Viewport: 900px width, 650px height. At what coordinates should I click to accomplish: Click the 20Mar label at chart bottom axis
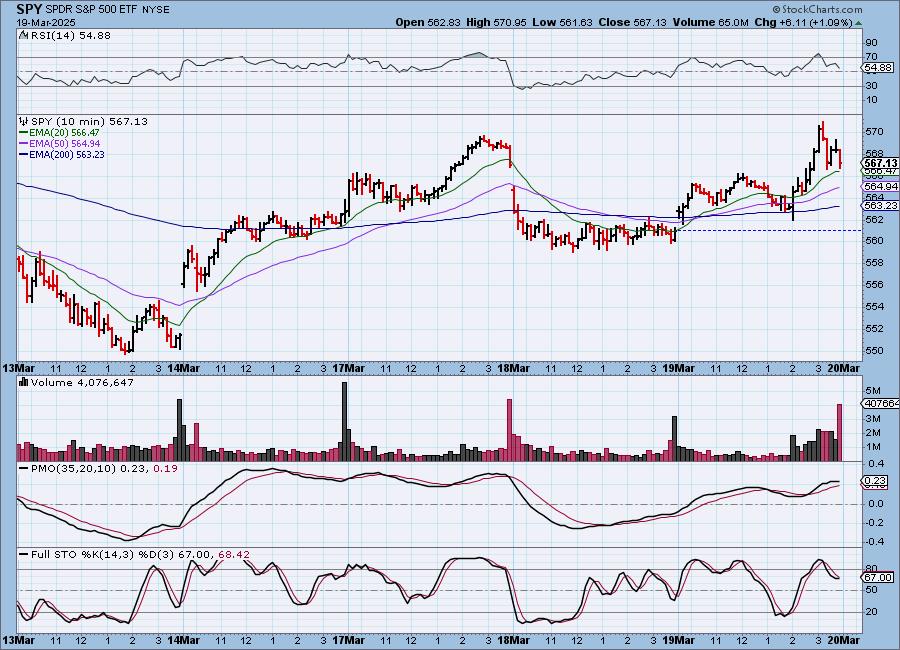coord(844,640)
